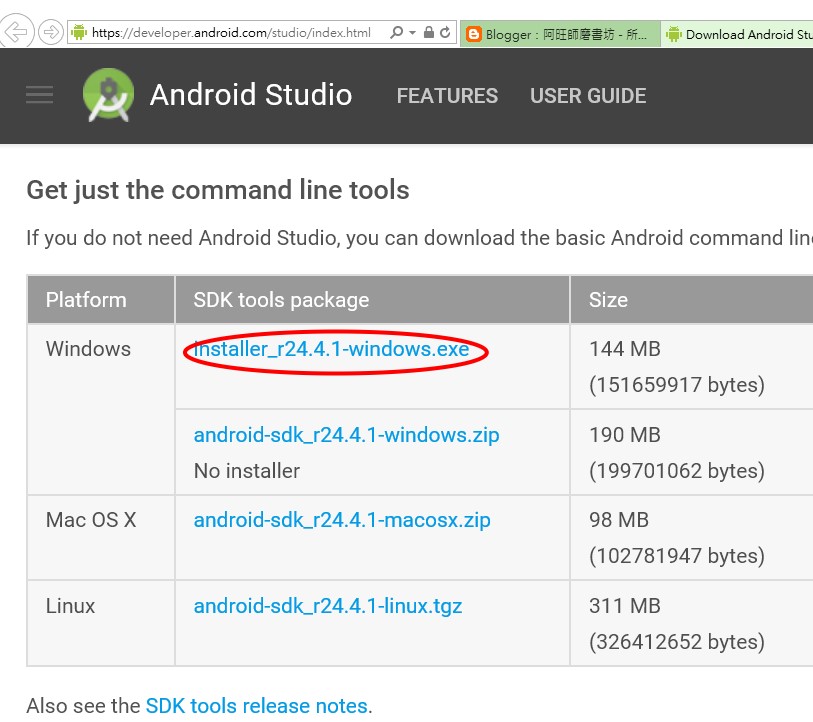The width and height of the screenshot is (813, 722).
Task: Open the USER GUIDE menu item
Action: (x=588, y=96)
